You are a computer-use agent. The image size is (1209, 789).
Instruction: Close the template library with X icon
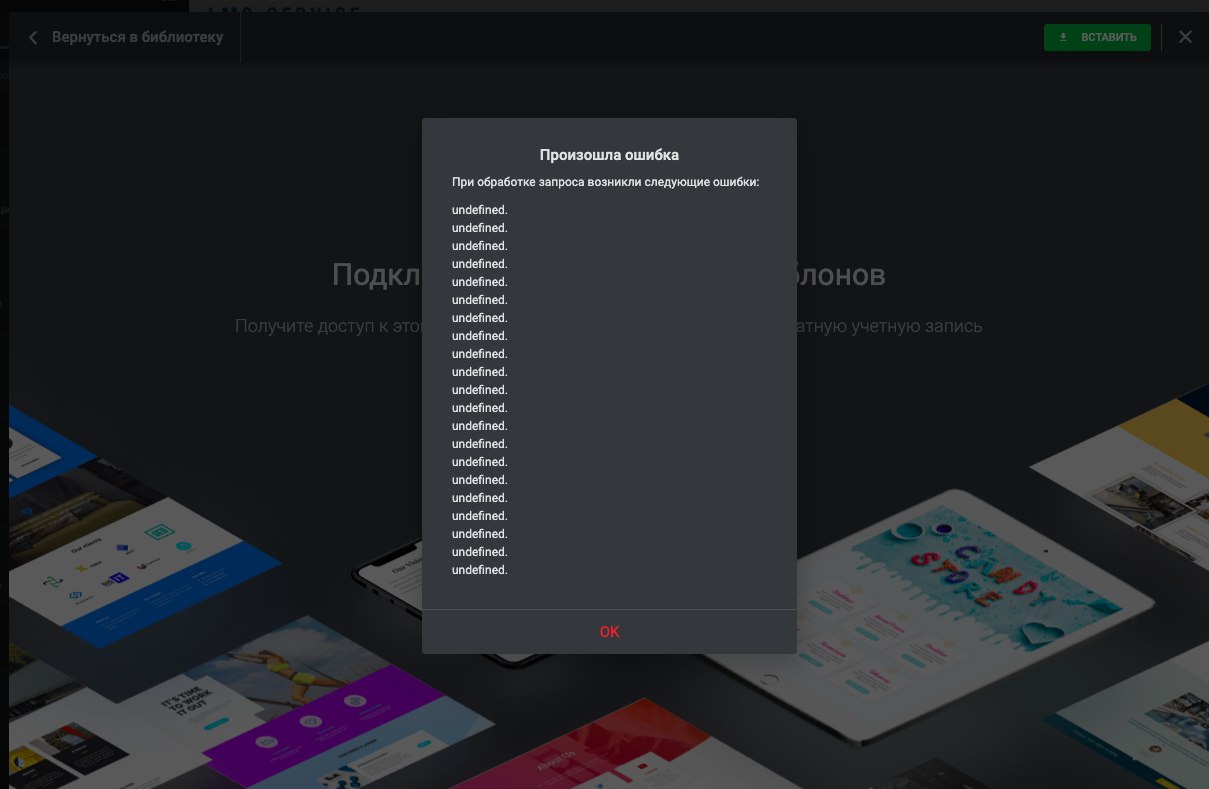click(1185, 37)
